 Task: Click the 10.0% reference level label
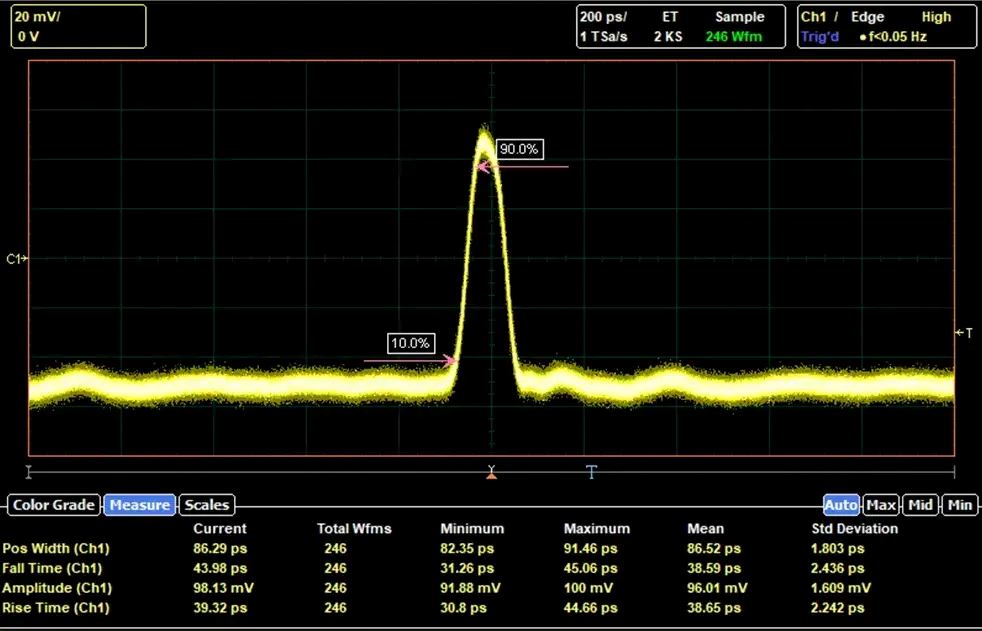click(x=410, y=343)
